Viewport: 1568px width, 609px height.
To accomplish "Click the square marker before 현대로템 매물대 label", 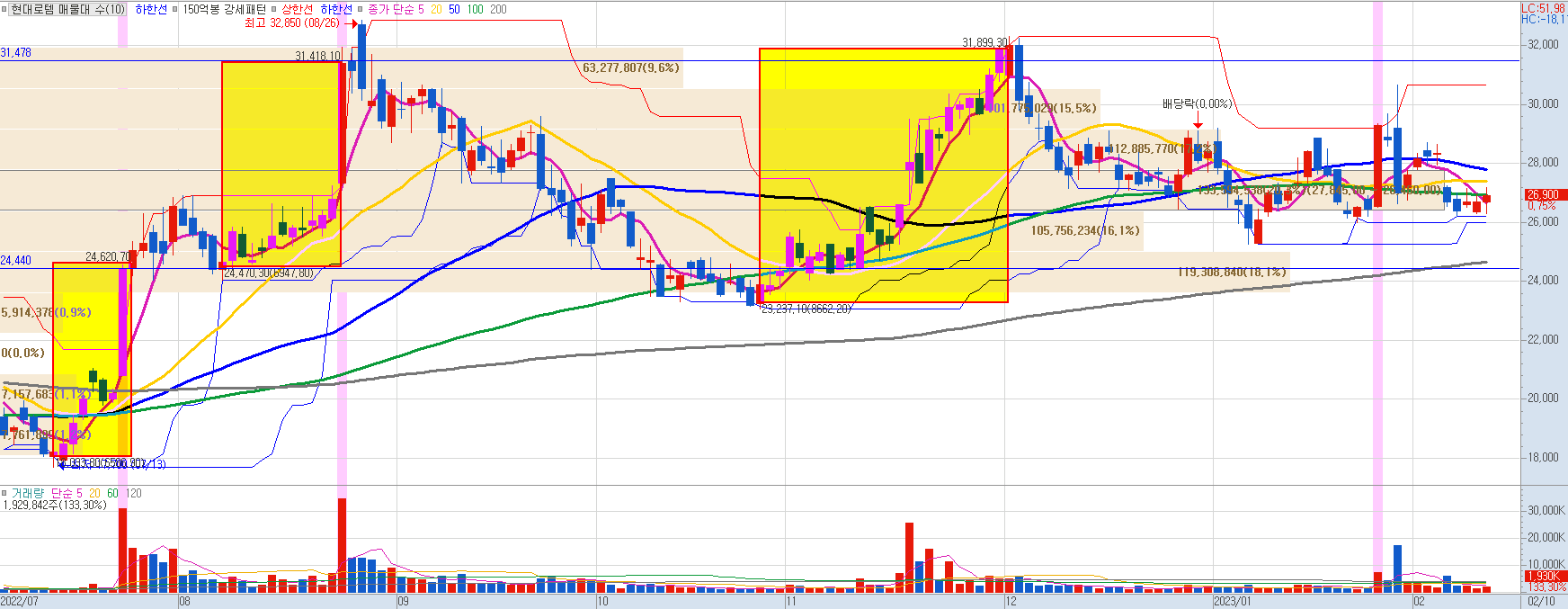I will coord(4,9).
